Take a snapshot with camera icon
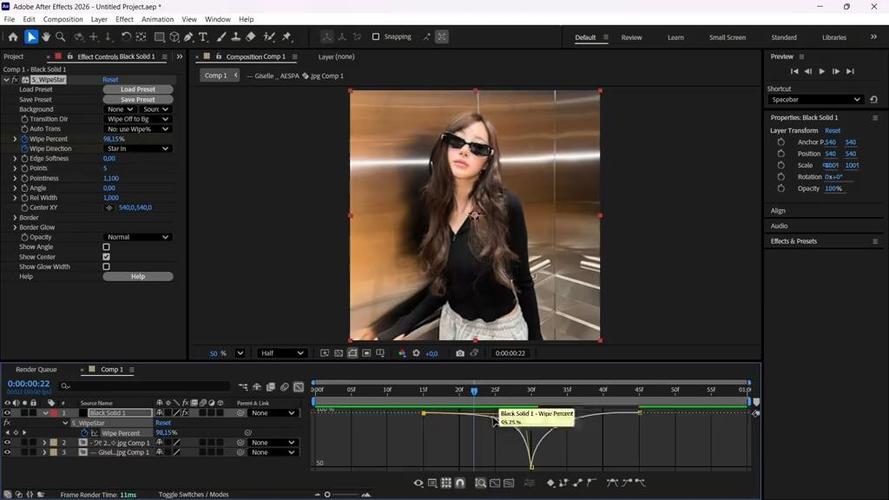 pos(460,353)
